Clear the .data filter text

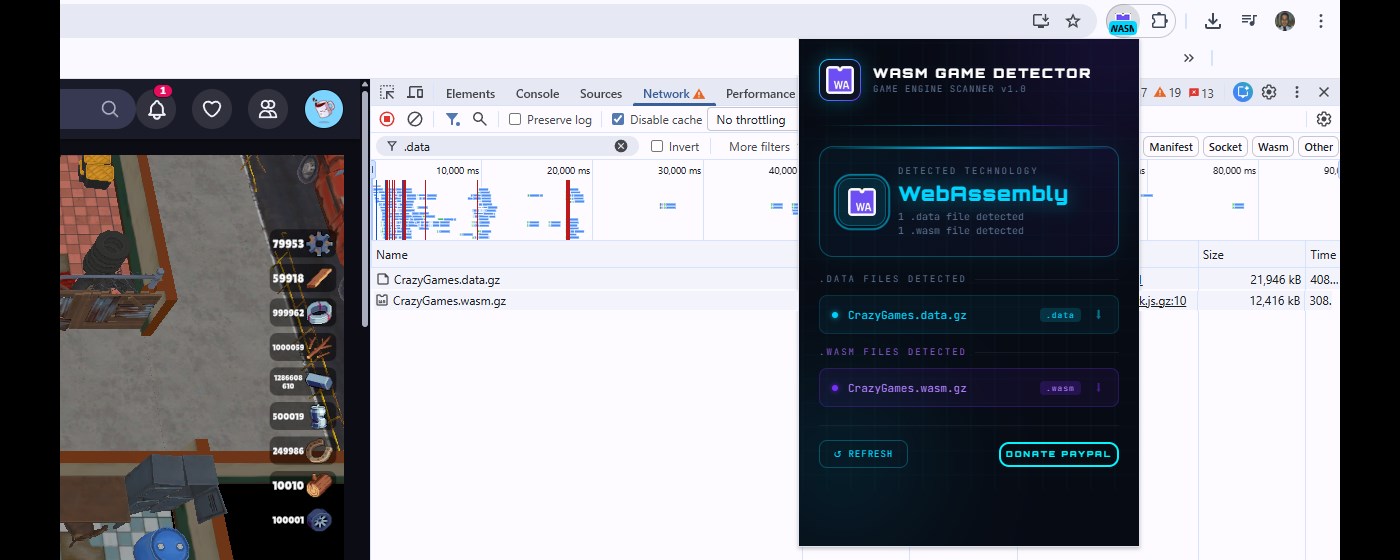[621, 146]
